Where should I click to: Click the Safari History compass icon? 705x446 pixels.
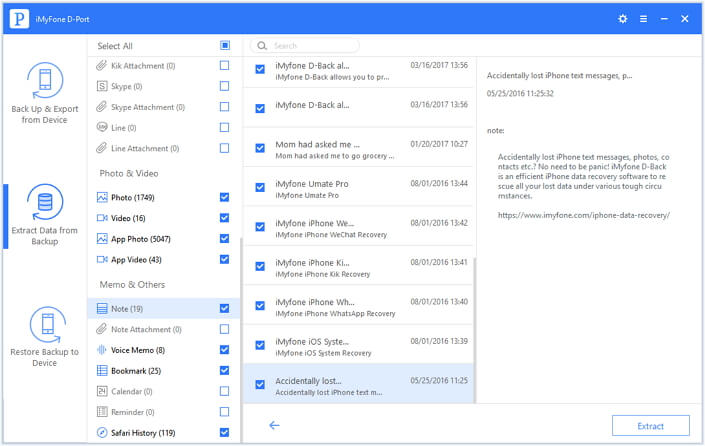pos(102,433)
